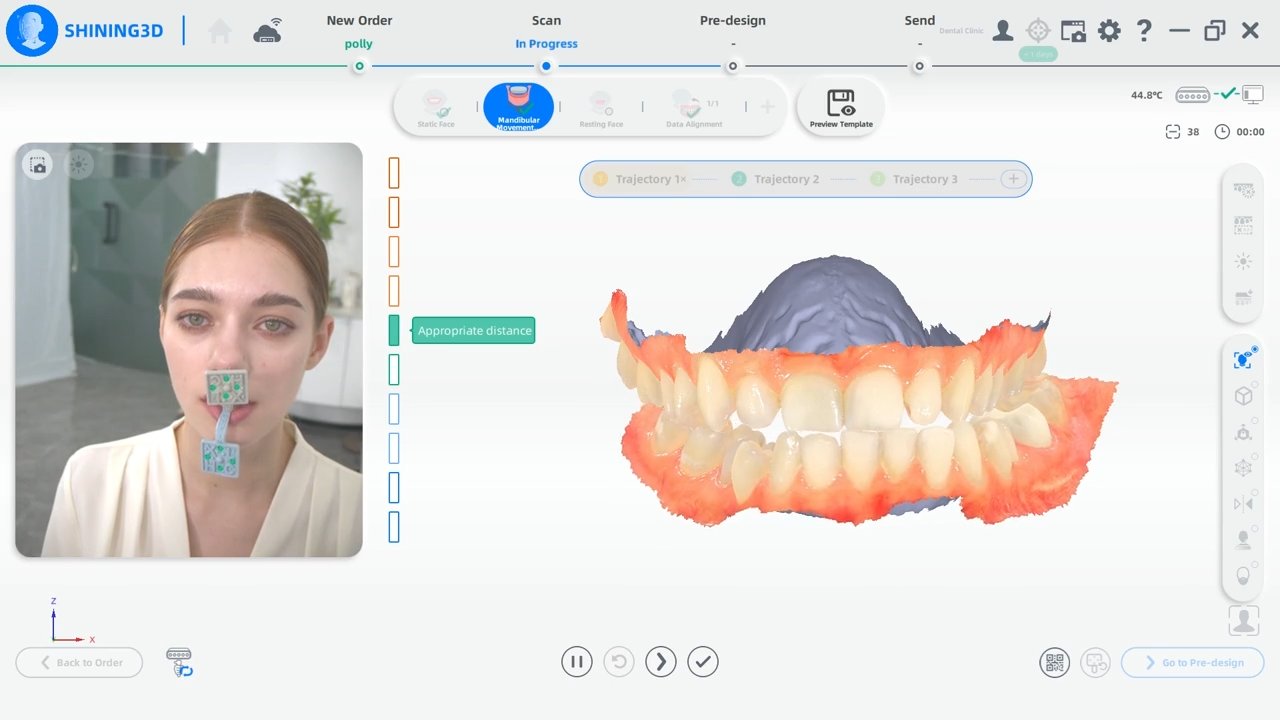
Task: Confirm the scan with the checkmark icon
Action: point(703,661)
